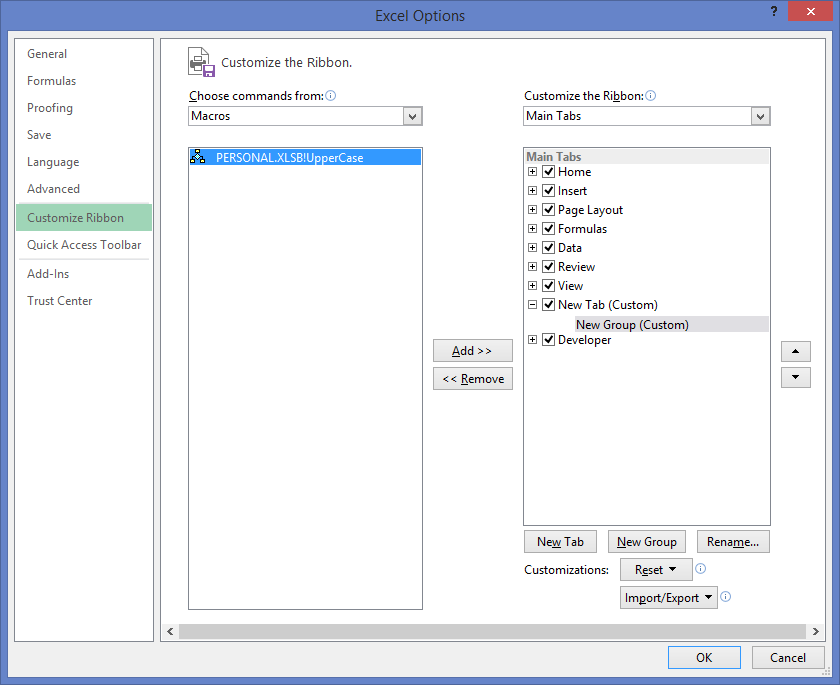Image resolution: width=840 pixels, height=685 pixels.
Task: Select the Developer tab row label
Action: 584,340
